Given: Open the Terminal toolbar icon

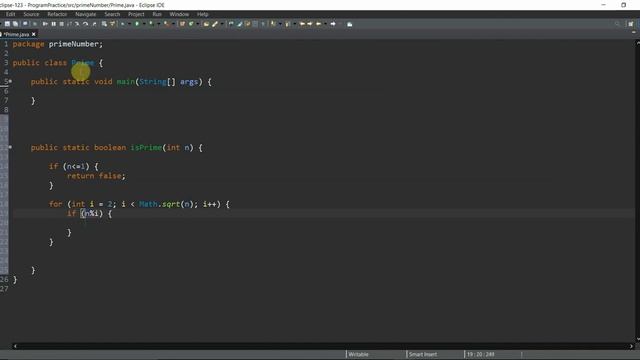Looking at the screenshot, I should (25, 24).
